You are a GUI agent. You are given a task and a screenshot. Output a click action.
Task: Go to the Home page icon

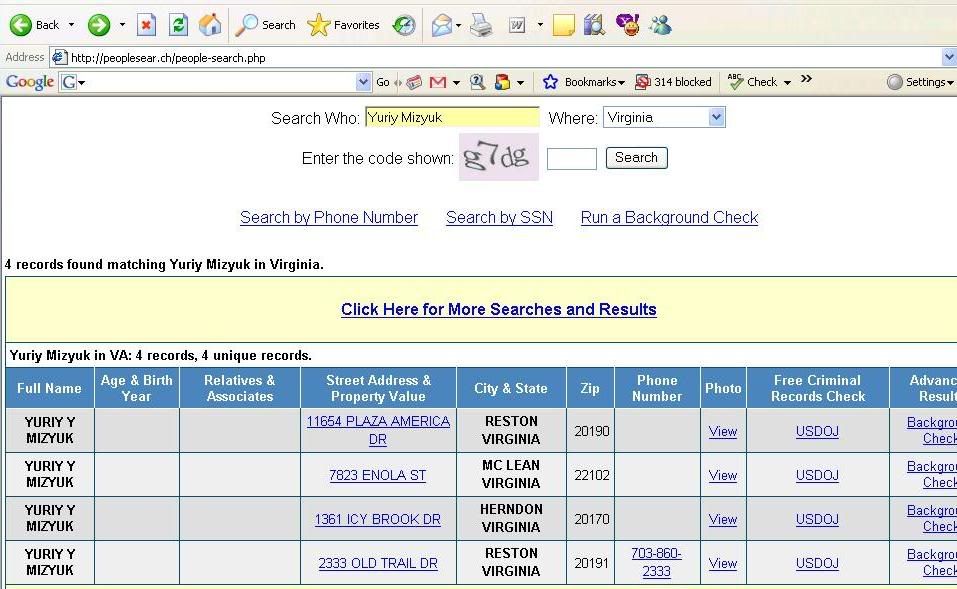pos(210,25)
